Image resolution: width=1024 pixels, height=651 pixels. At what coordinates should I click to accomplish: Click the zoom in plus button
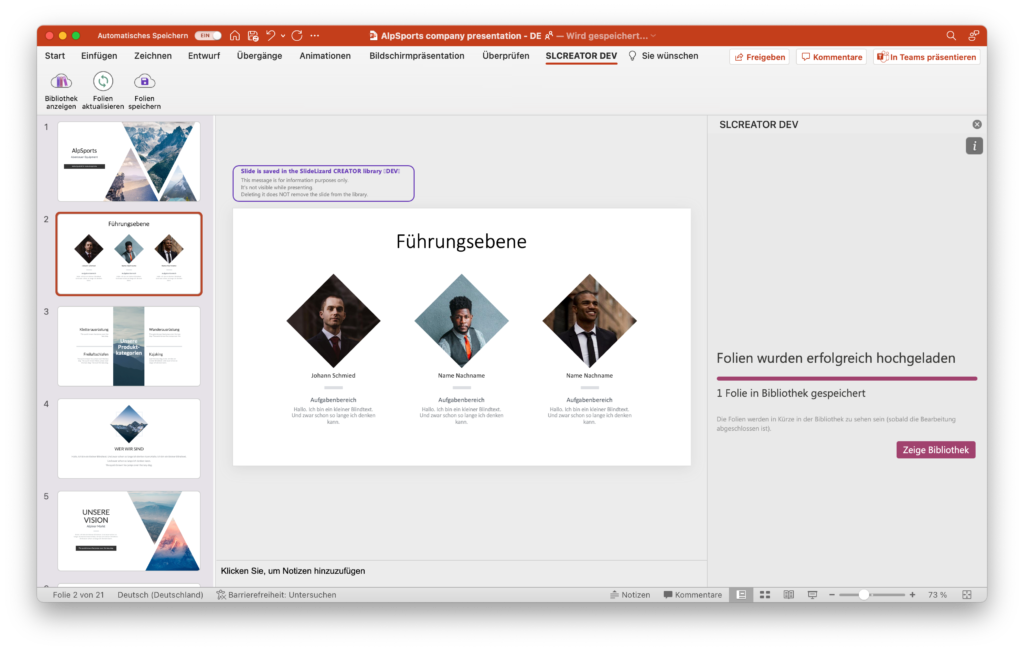click(x=912, y=595)
